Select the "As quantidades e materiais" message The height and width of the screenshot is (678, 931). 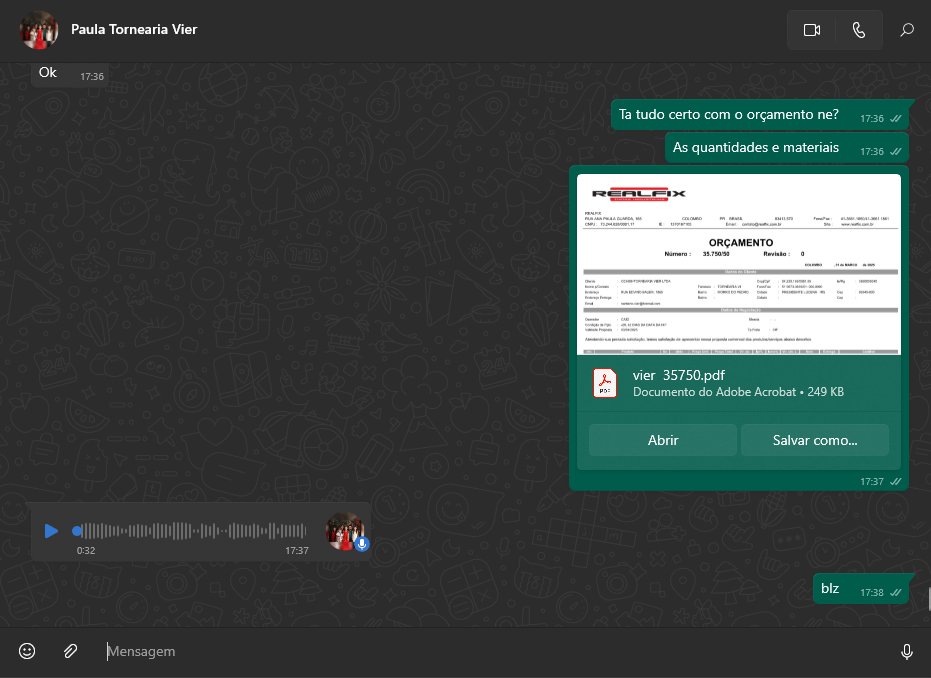click(x=756, y=148)
